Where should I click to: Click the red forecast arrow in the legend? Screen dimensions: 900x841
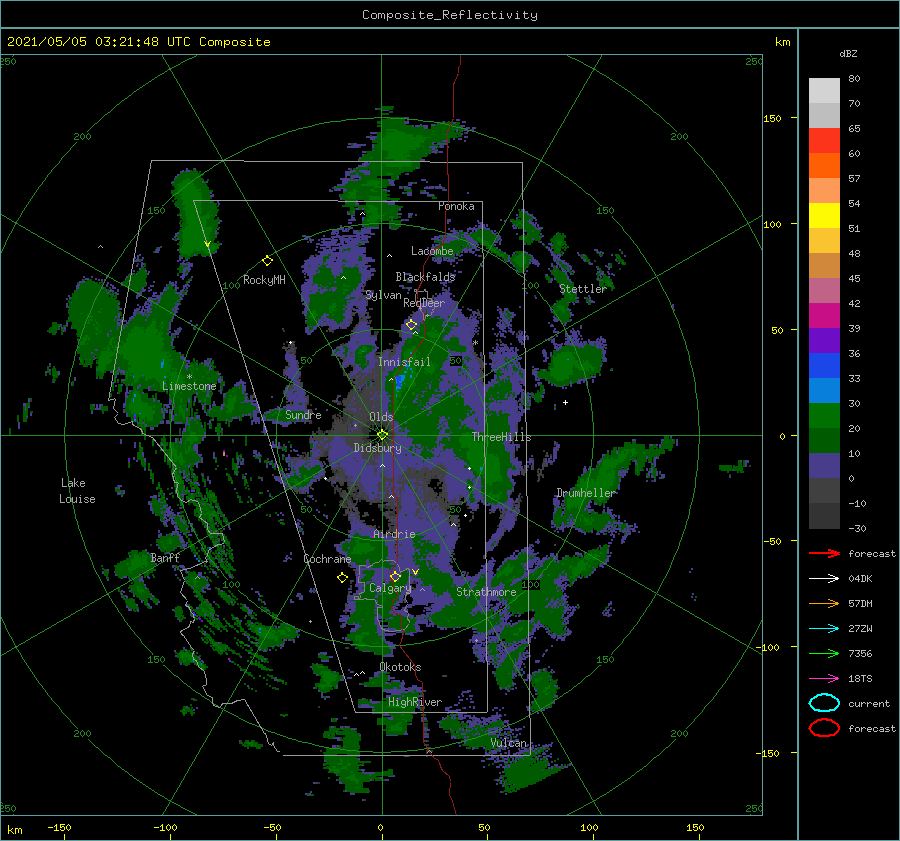point(824,553)
